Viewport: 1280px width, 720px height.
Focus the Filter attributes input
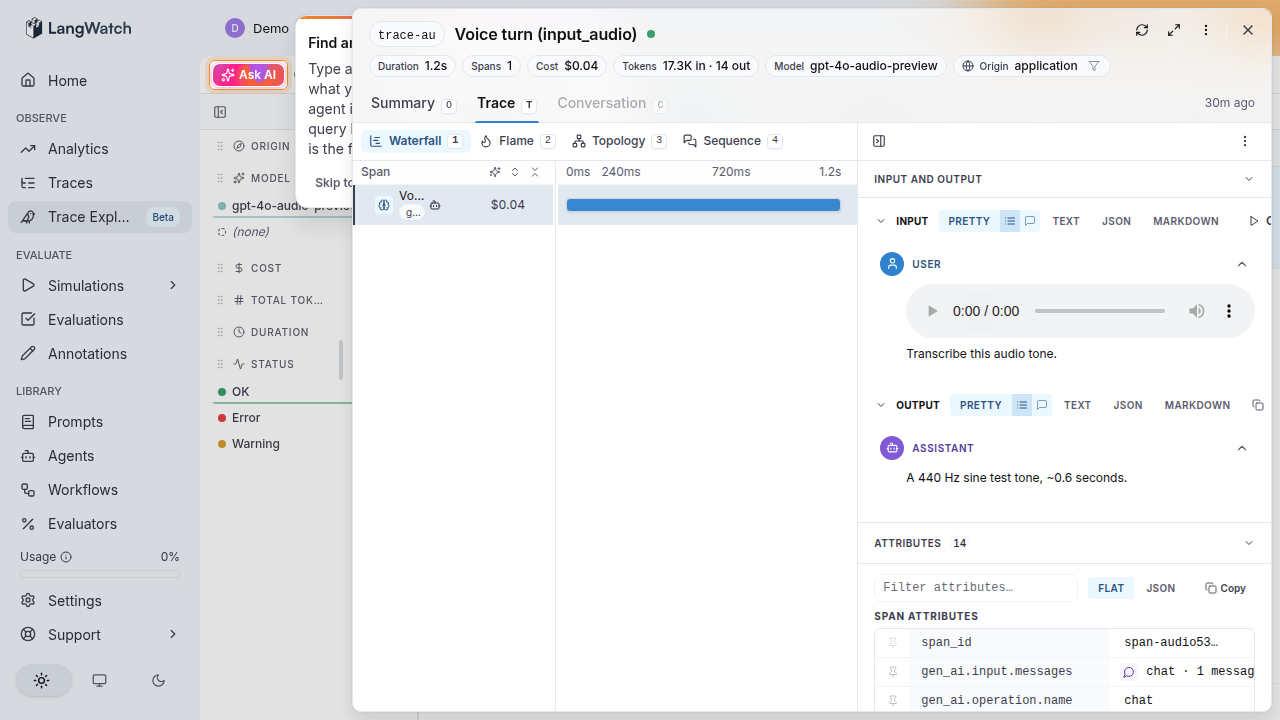point(976,588)
